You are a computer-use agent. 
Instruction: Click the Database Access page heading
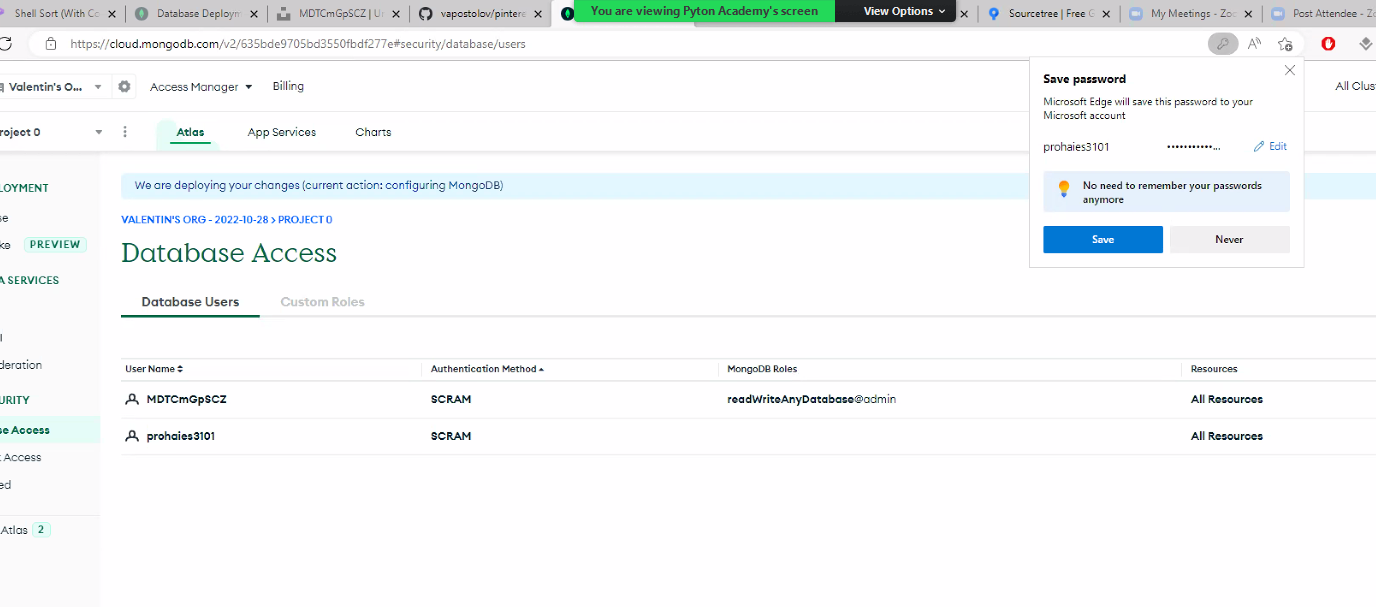(229, 253)
